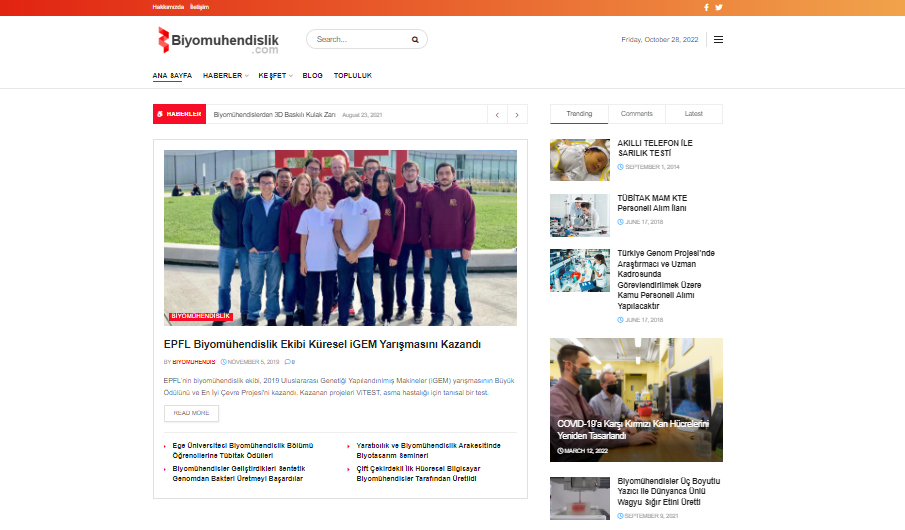This screenshot has height=530, width=905.
Task: Click the READ MORE button
Action: tap(191, 413)
